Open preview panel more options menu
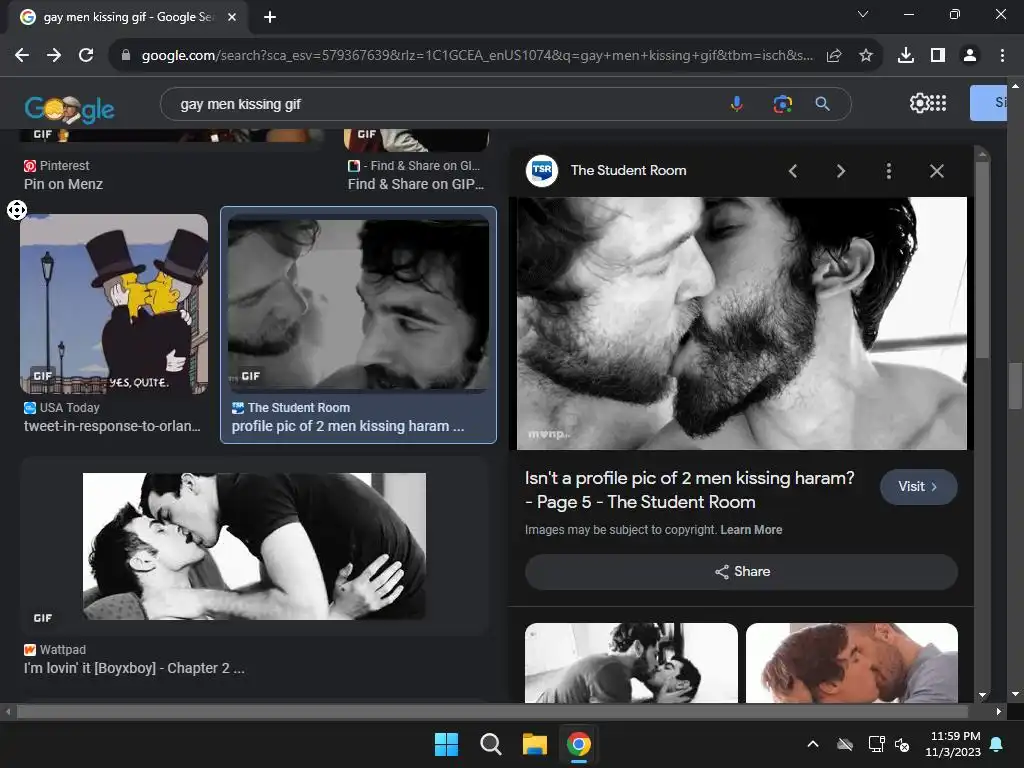Screen dimensions: 1024x768 [x=888, y=171]
